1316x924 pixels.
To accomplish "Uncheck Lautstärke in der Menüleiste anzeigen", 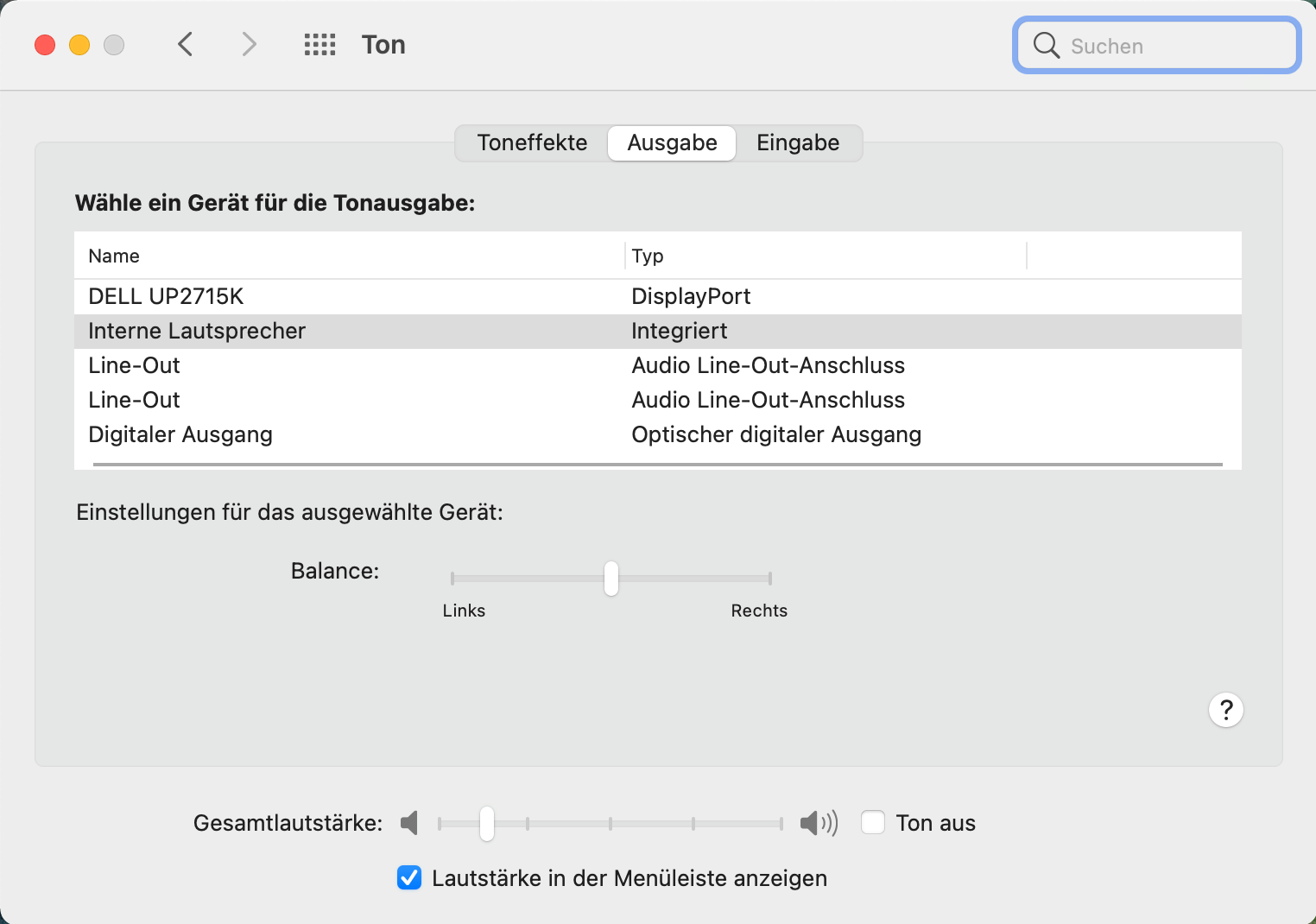I will (409, 877).
